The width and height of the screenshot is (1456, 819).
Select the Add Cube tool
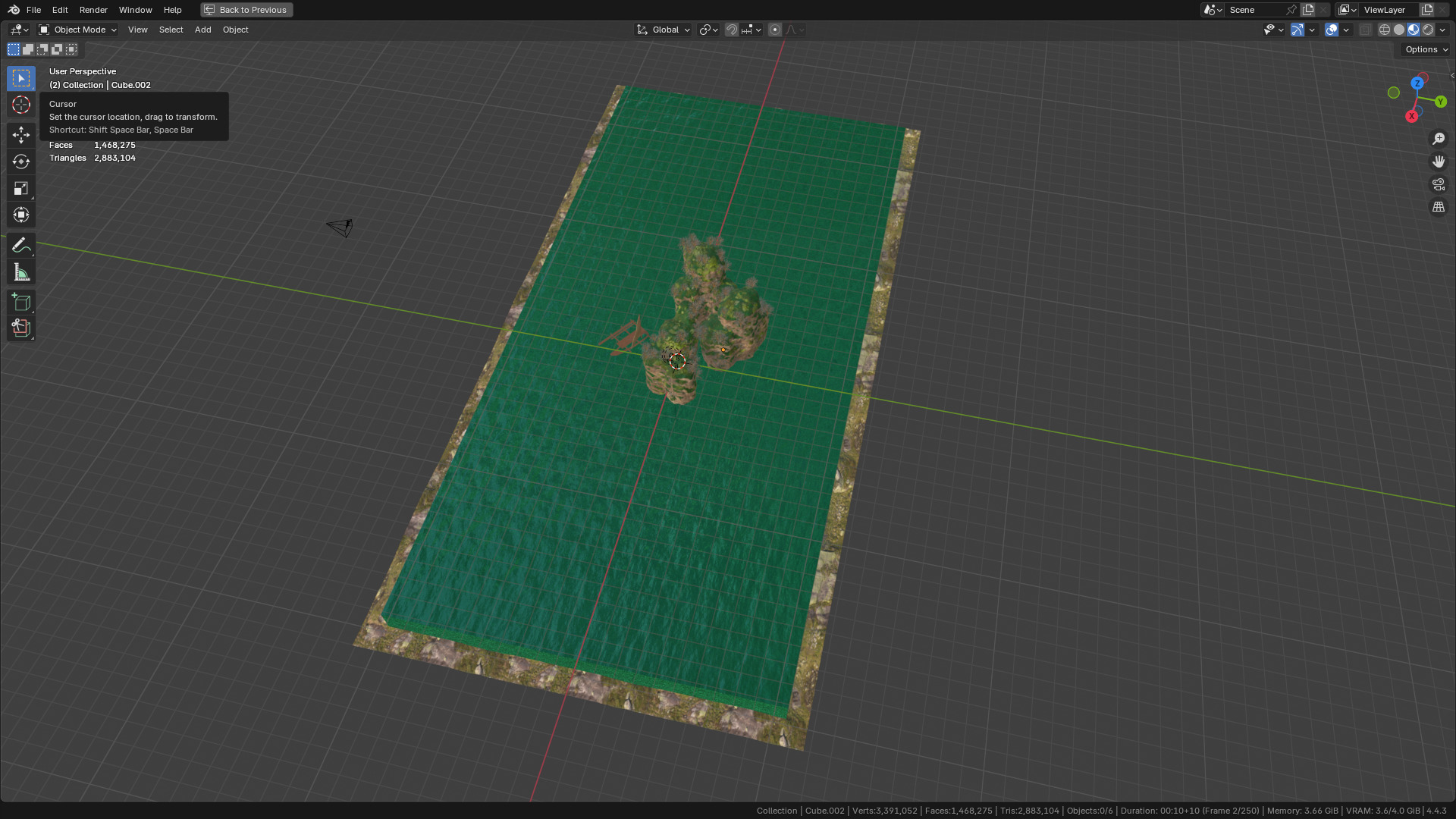[21, 302]
